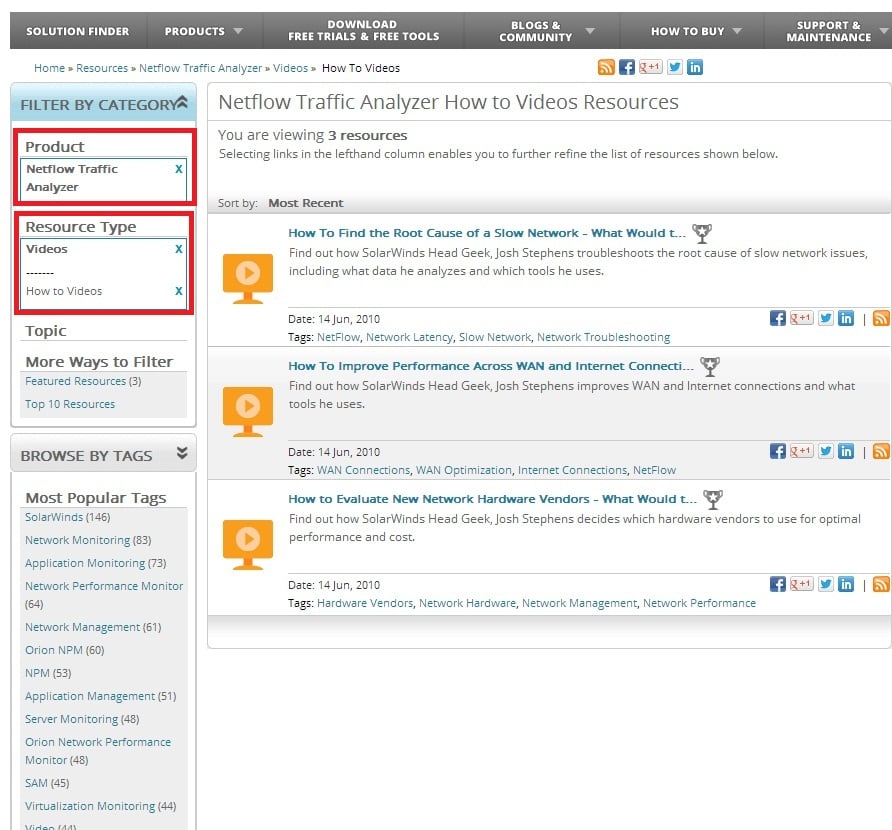The width and height of the screenshot is (892, 830).
Task: Open RSS feed for WAN performance video
Action: 881,451
